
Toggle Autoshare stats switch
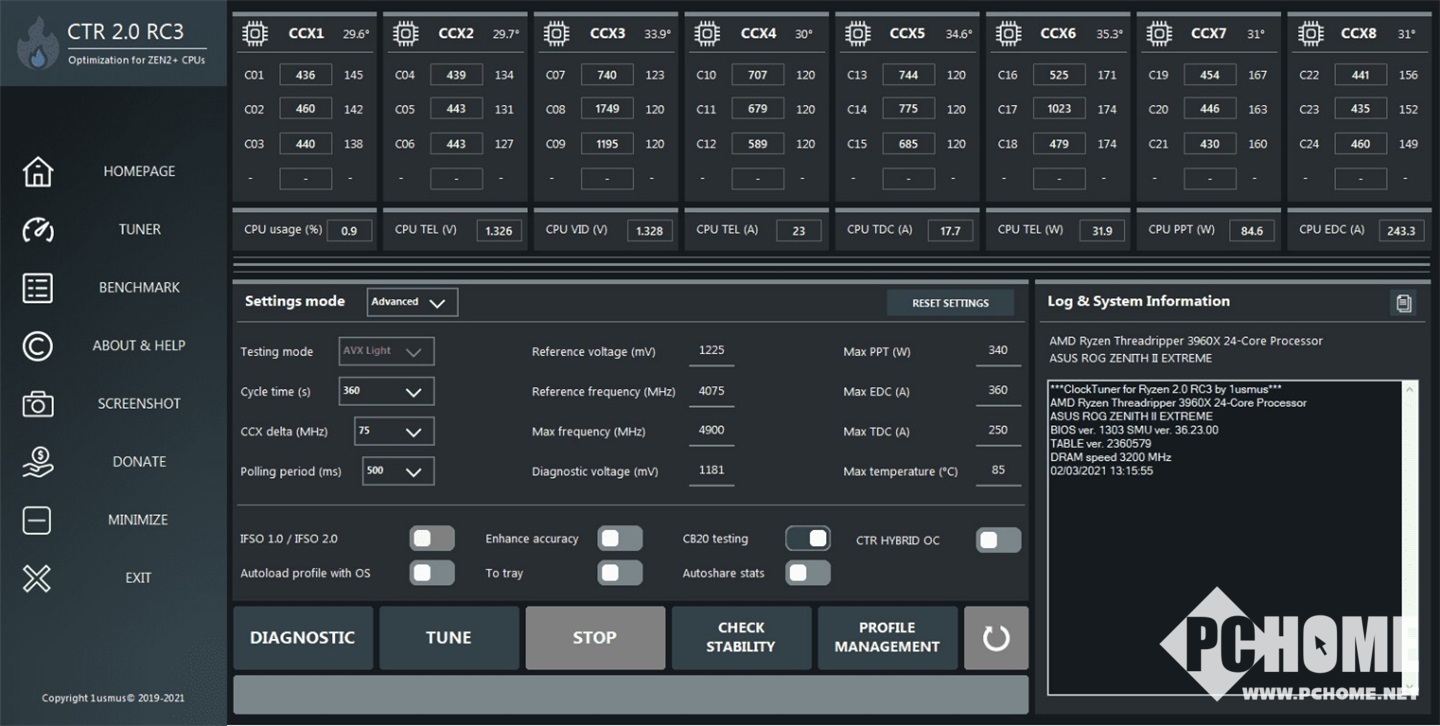[x=808, y=573]
